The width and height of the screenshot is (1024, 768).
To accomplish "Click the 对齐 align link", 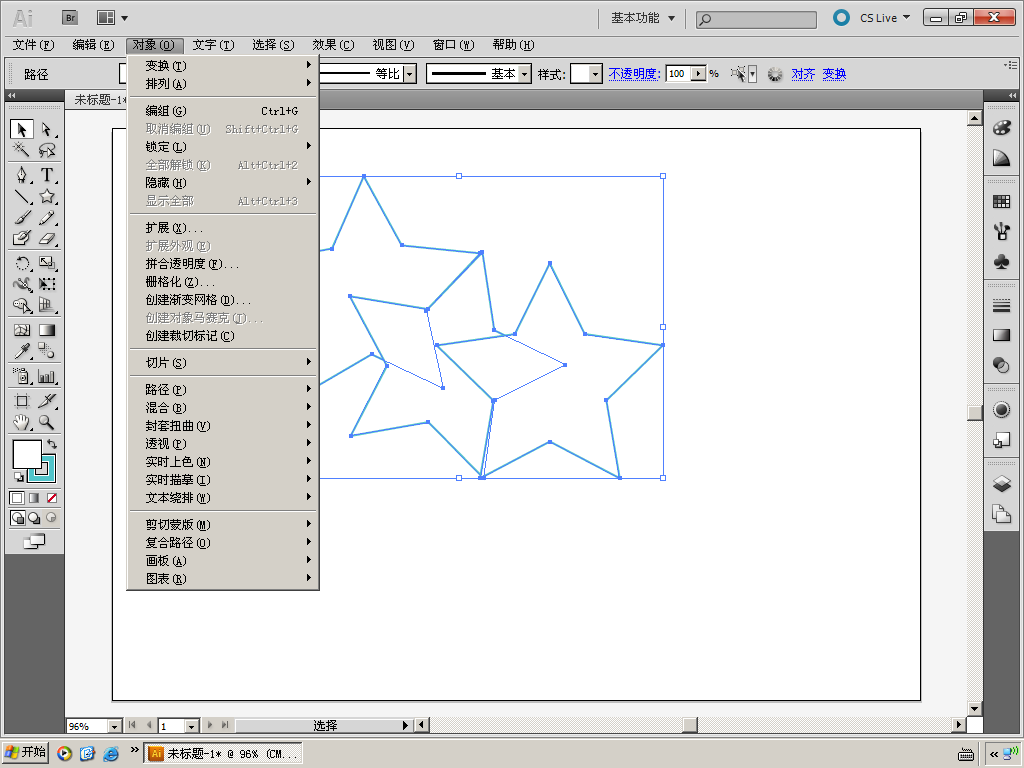I will click(x=803, y=74).
